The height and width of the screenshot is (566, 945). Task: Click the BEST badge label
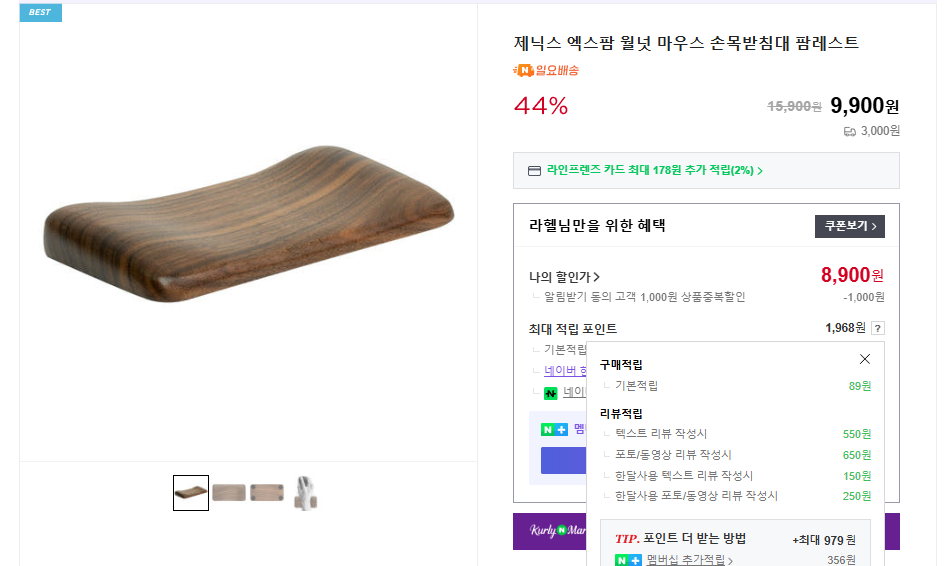pyautogui.click(x=40, y=12)
